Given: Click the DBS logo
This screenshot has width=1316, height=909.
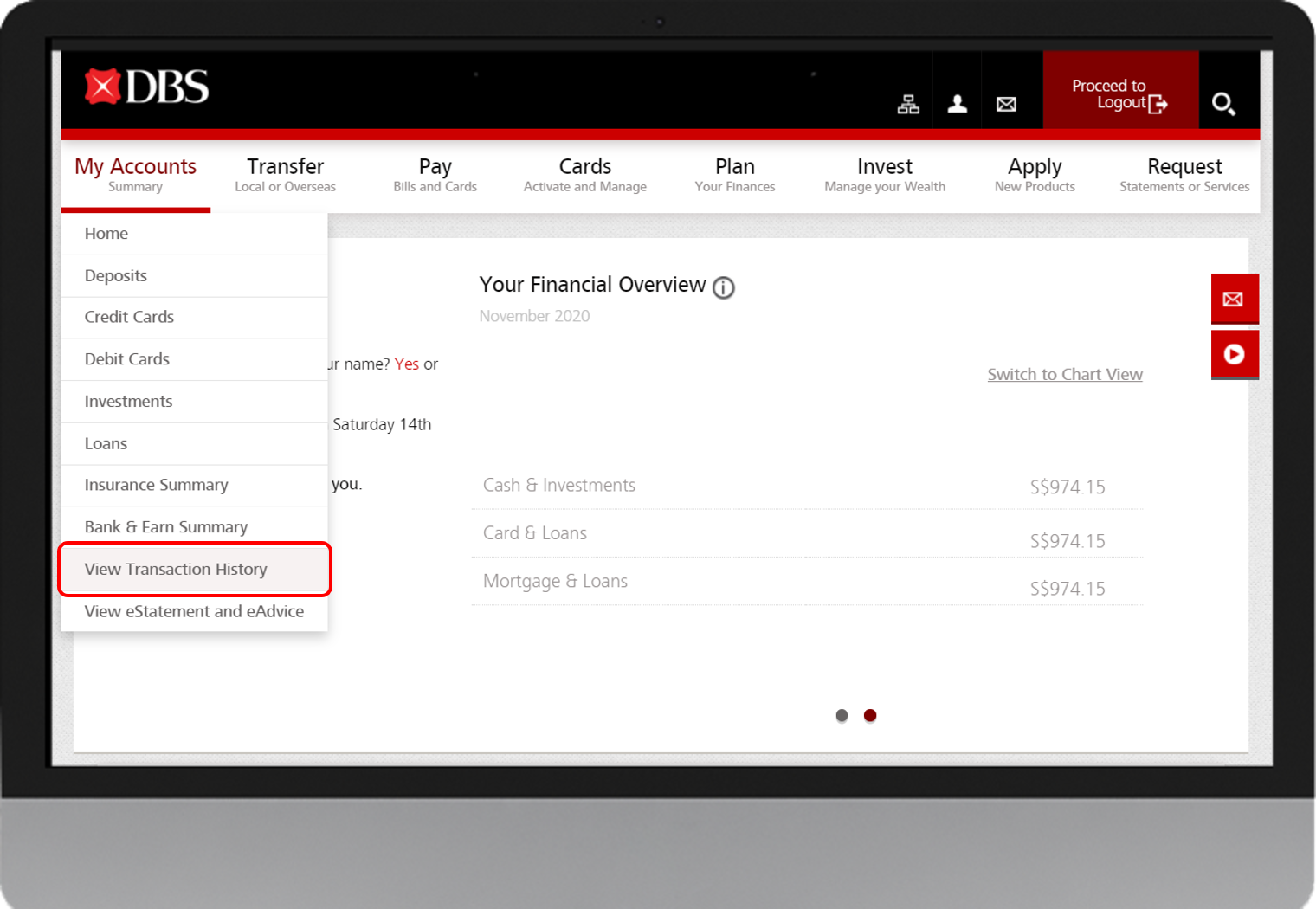Looking at the screenshot, I should coord(145,87).
